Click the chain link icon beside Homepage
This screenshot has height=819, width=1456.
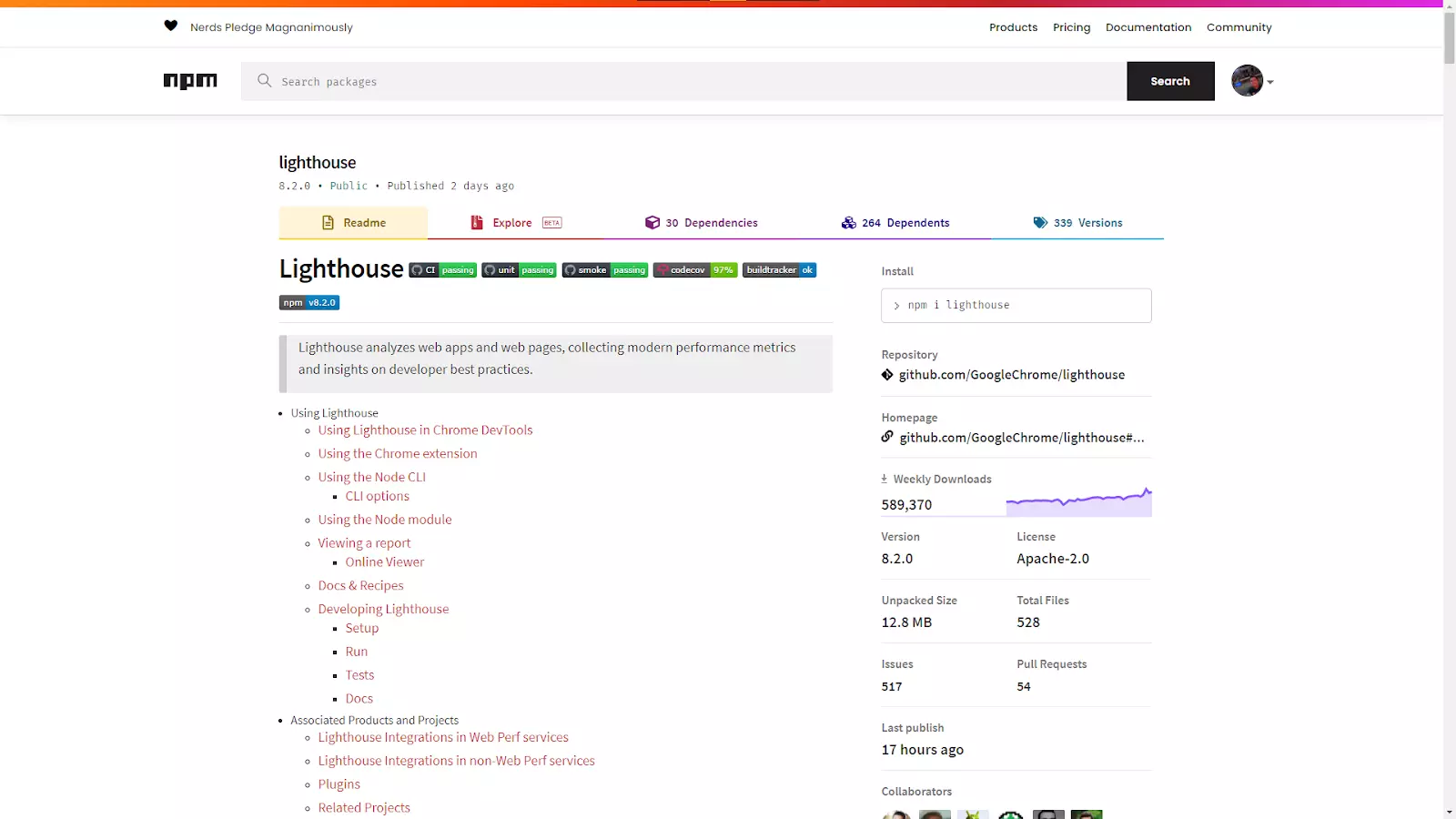(887, 437)
